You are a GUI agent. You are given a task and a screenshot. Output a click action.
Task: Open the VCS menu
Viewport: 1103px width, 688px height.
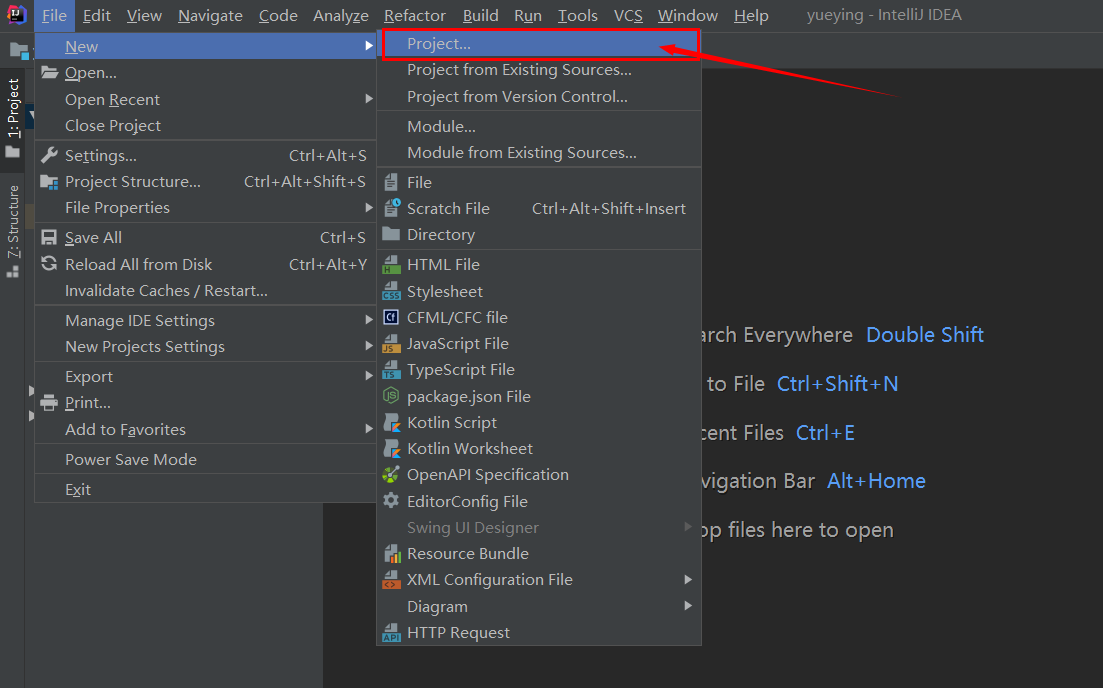[x=628, y=15]
